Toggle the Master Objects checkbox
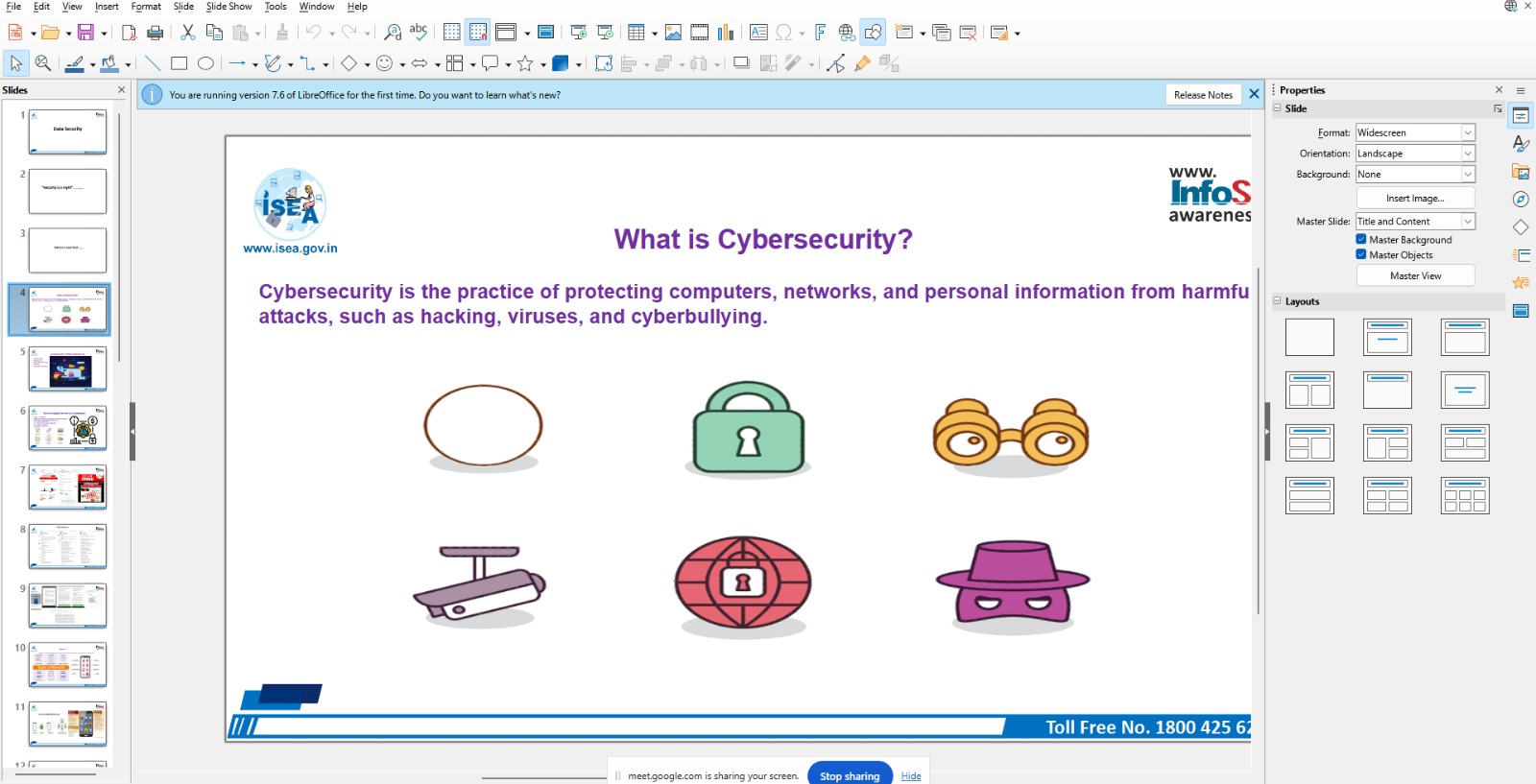Image resolution: width=1536 pixels, height=784 pixels. [x=1361, y=254]
